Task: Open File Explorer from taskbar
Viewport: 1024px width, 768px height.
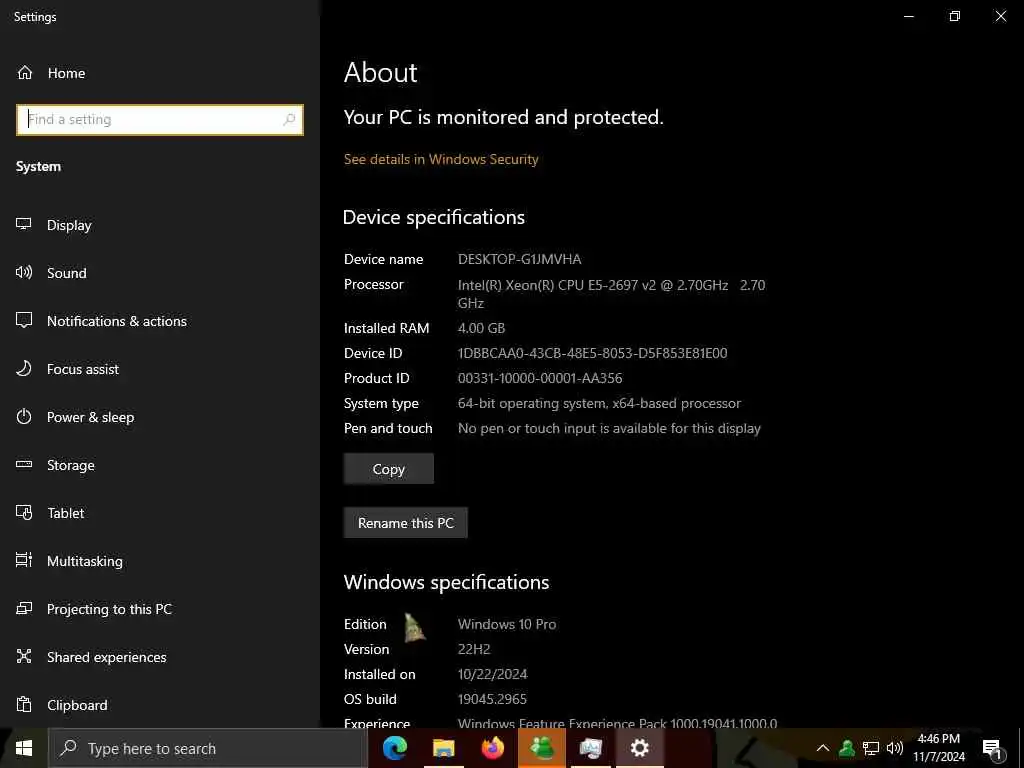Action: click(443, 748)
